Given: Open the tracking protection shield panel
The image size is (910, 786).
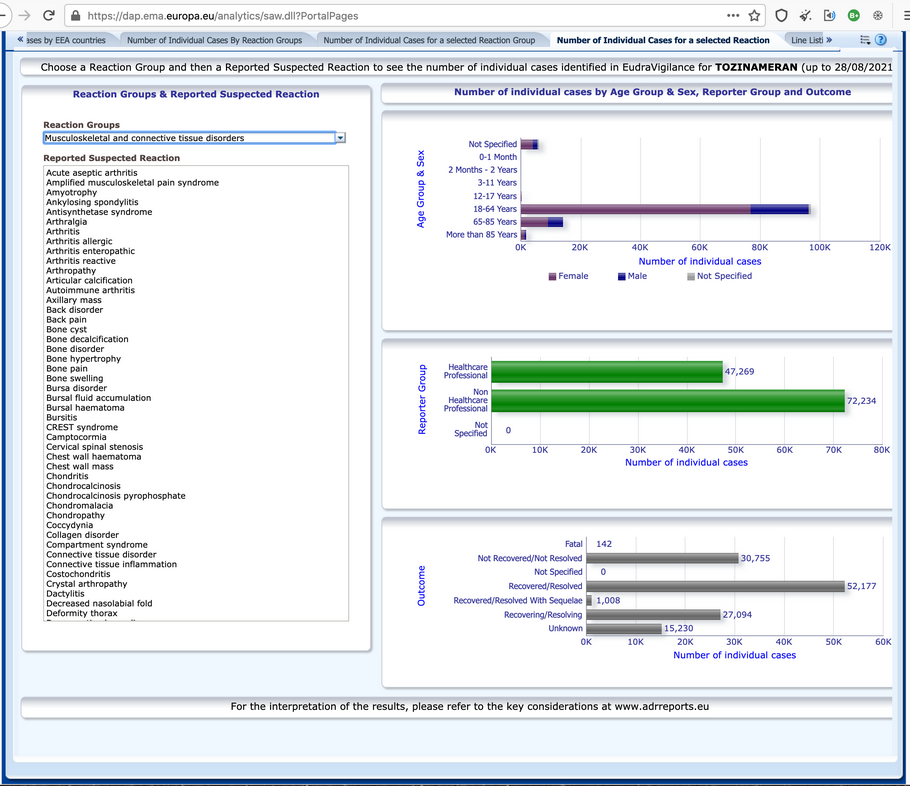Looking at the screenshot, I should click(781, 16).
